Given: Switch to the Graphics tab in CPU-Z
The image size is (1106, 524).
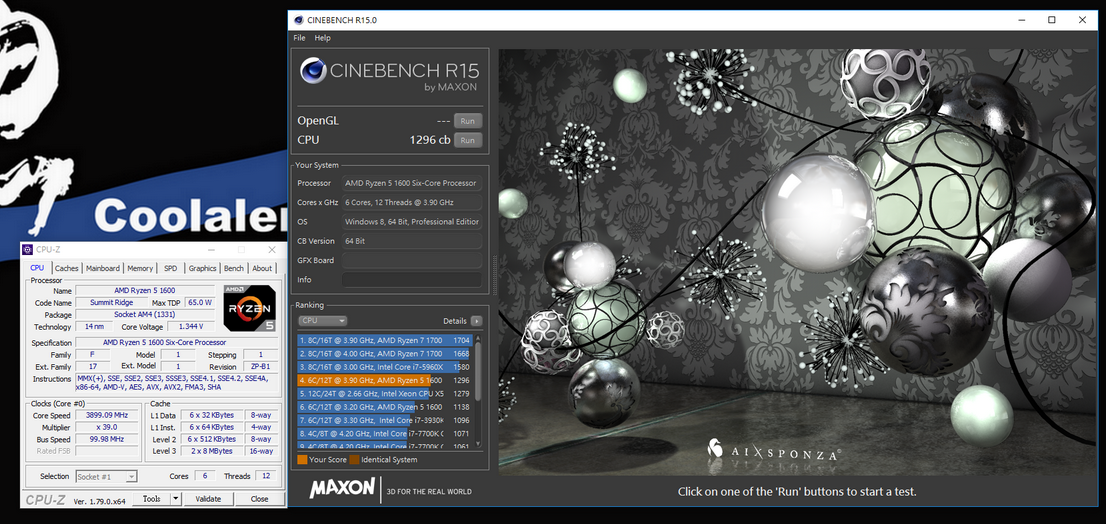Looking at the screenshot, I should (x=202, y=268).
